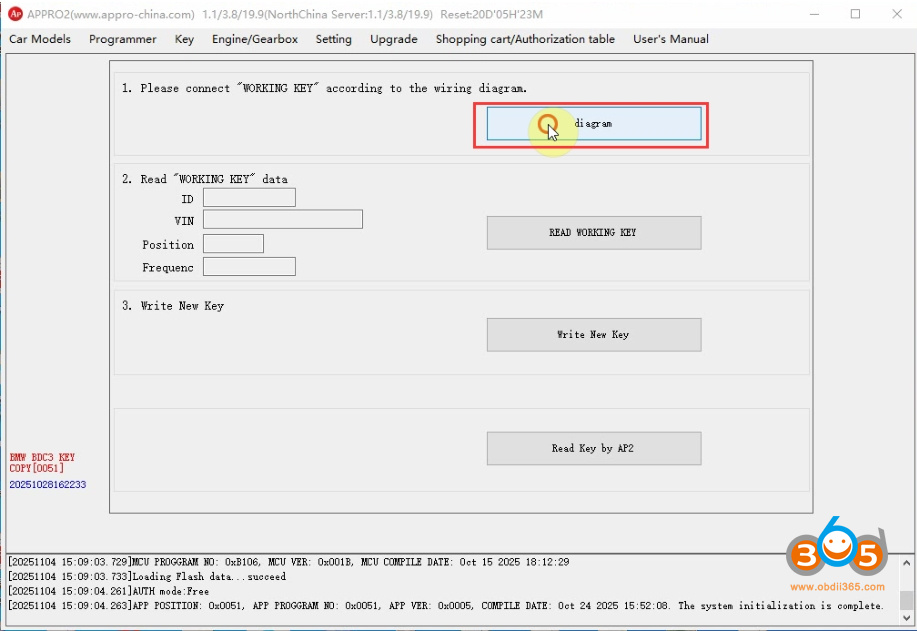Screen dimensions: 917x631
Task: Click the Write New Key button
Action: pos(593,334)
